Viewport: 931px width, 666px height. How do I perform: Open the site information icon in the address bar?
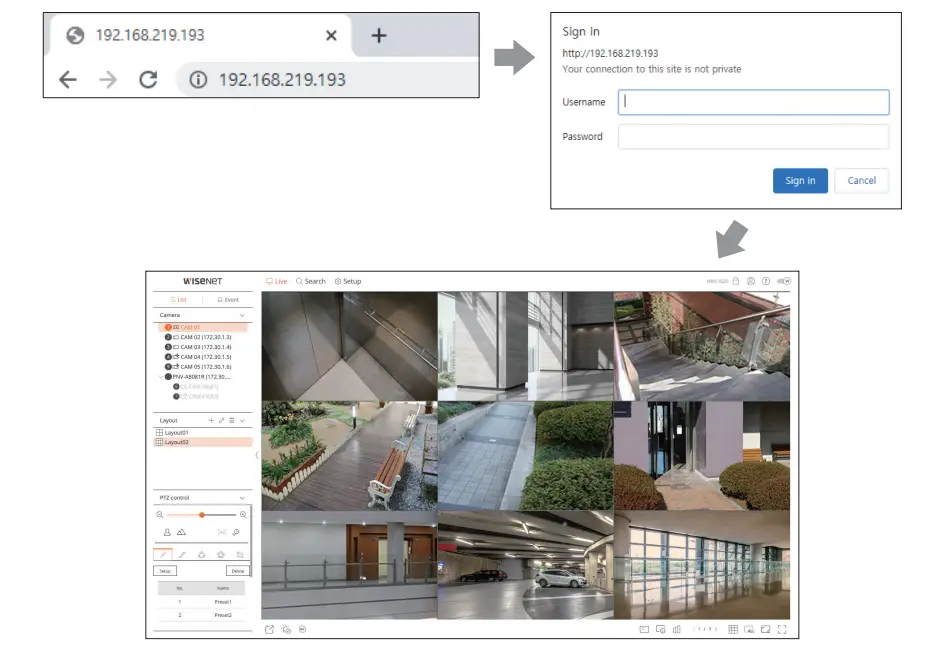(198, 80)
